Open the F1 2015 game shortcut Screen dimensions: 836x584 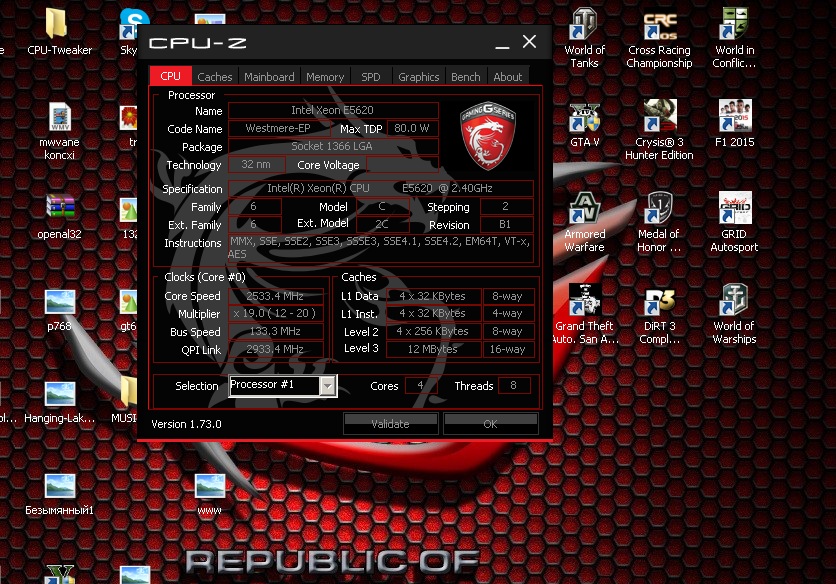click(734, 118)
